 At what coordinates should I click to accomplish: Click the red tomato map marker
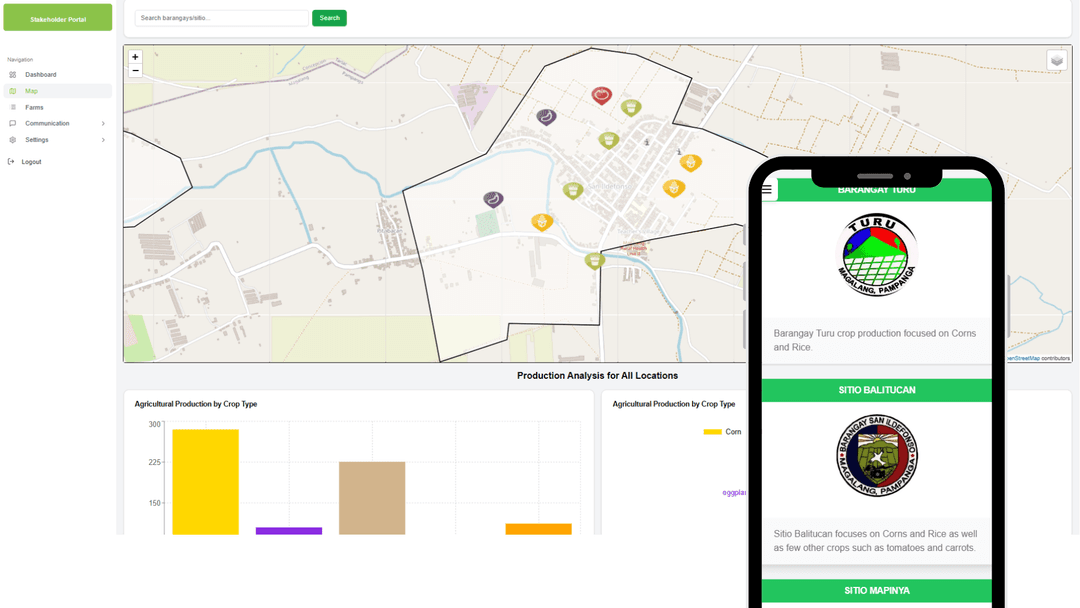601,95
